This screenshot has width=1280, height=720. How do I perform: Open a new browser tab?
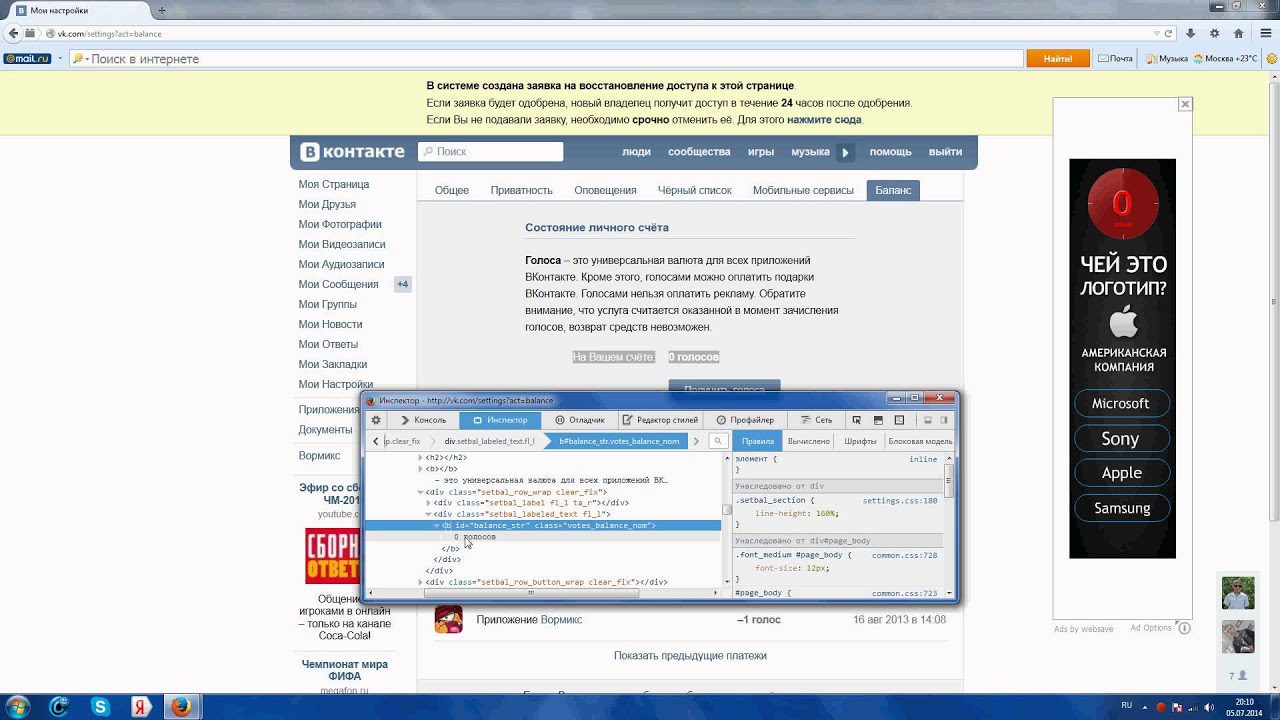pyautogui.click(x=162, y=10)
